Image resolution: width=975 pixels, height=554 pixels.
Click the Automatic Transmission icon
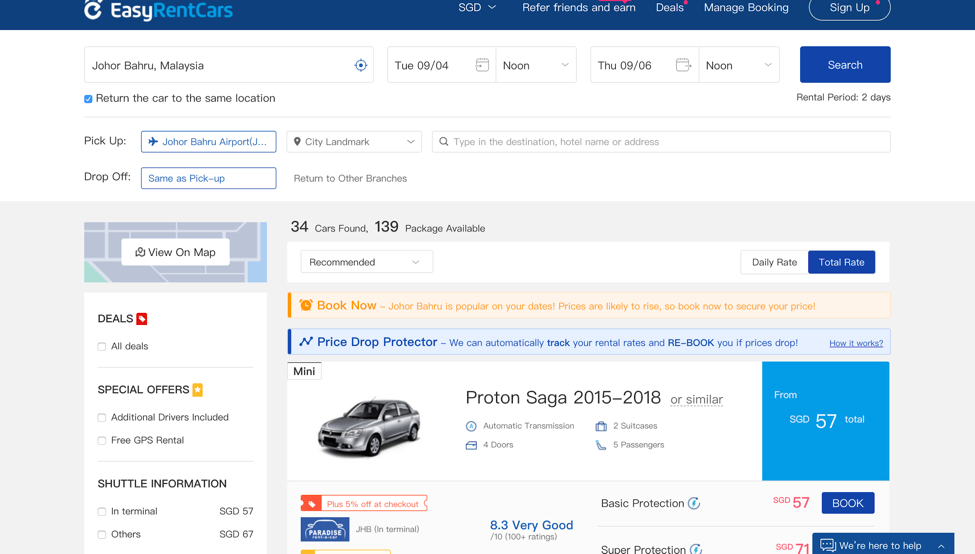[471, 426]
